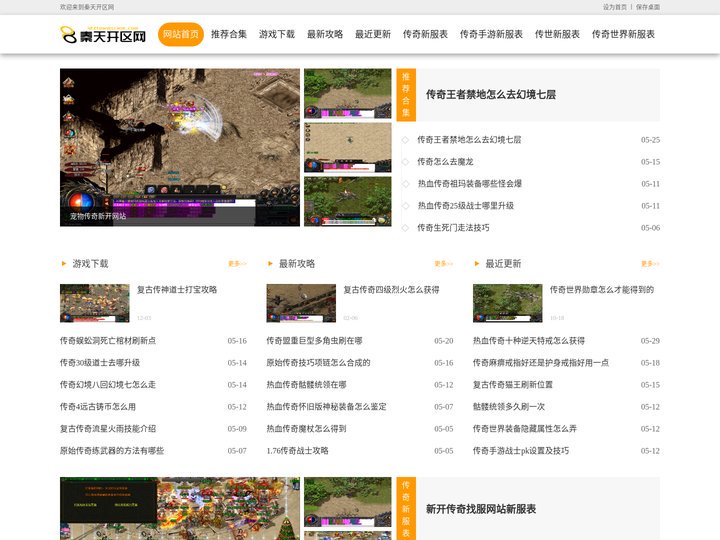The width and height of the screenshot is (720, 540).
Task: Open article title 复古传奇四级烈火怎么获得
Action: 391,290
